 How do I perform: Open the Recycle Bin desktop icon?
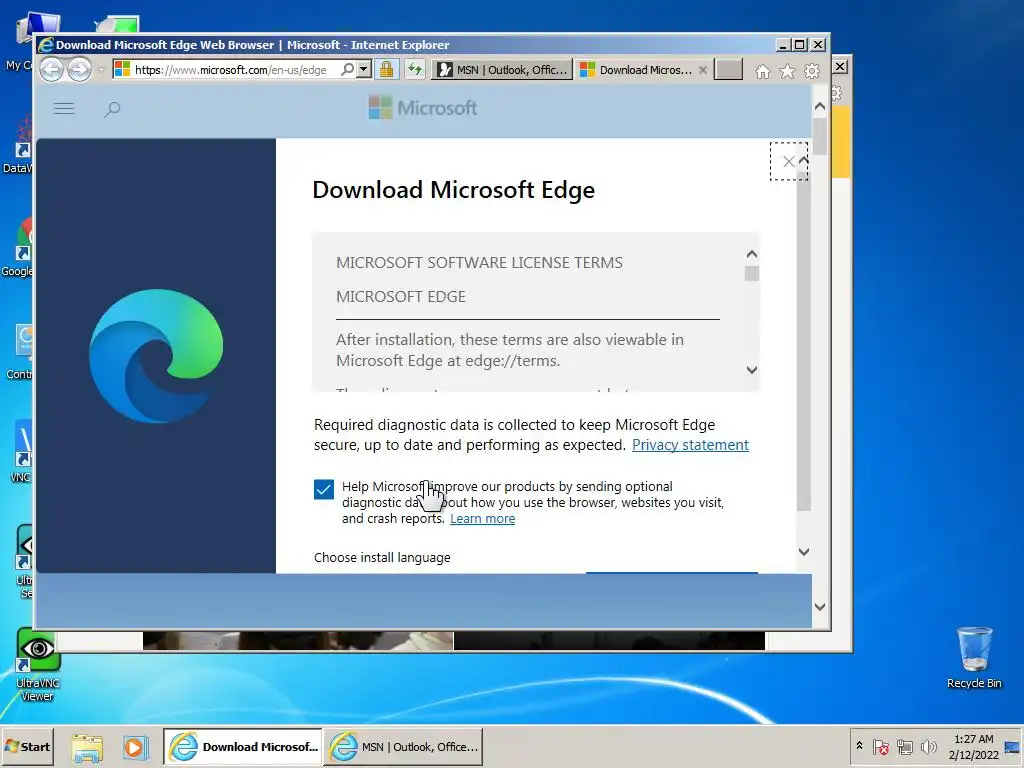click(x=974, y=657)
